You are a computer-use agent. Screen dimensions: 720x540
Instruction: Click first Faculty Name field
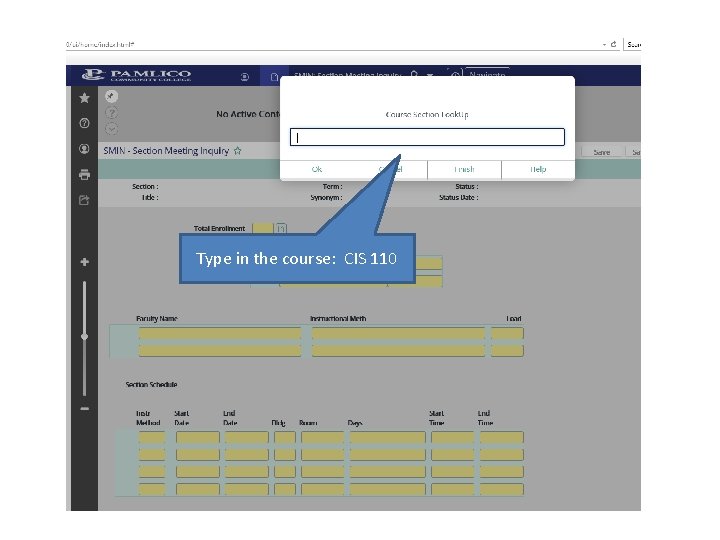(x=219, y=333)
